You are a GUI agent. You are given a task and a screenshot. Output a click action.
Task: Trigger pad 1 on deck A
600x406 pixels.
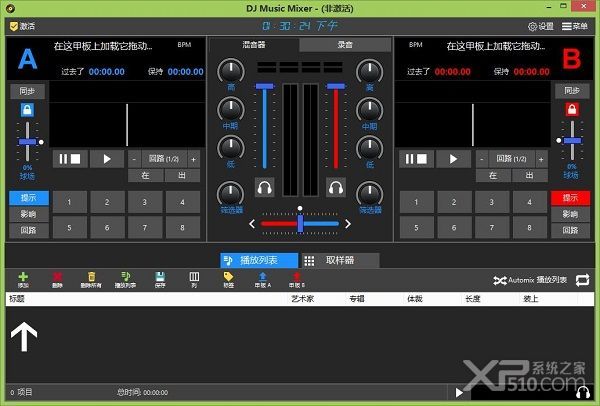69,202
